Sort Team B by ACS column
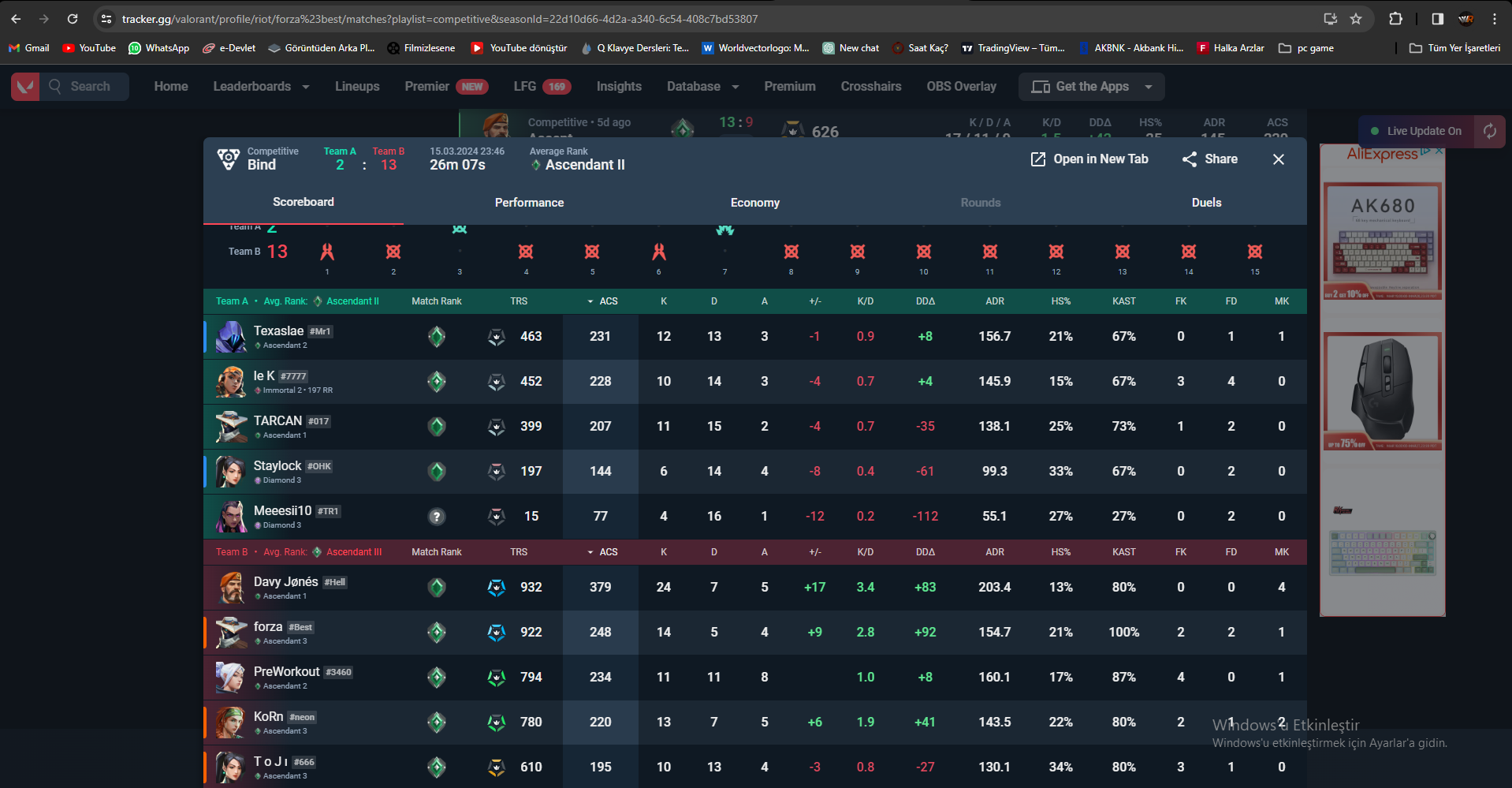The width and height of the screenshot is (1512, 788). (x=603, y=552)
